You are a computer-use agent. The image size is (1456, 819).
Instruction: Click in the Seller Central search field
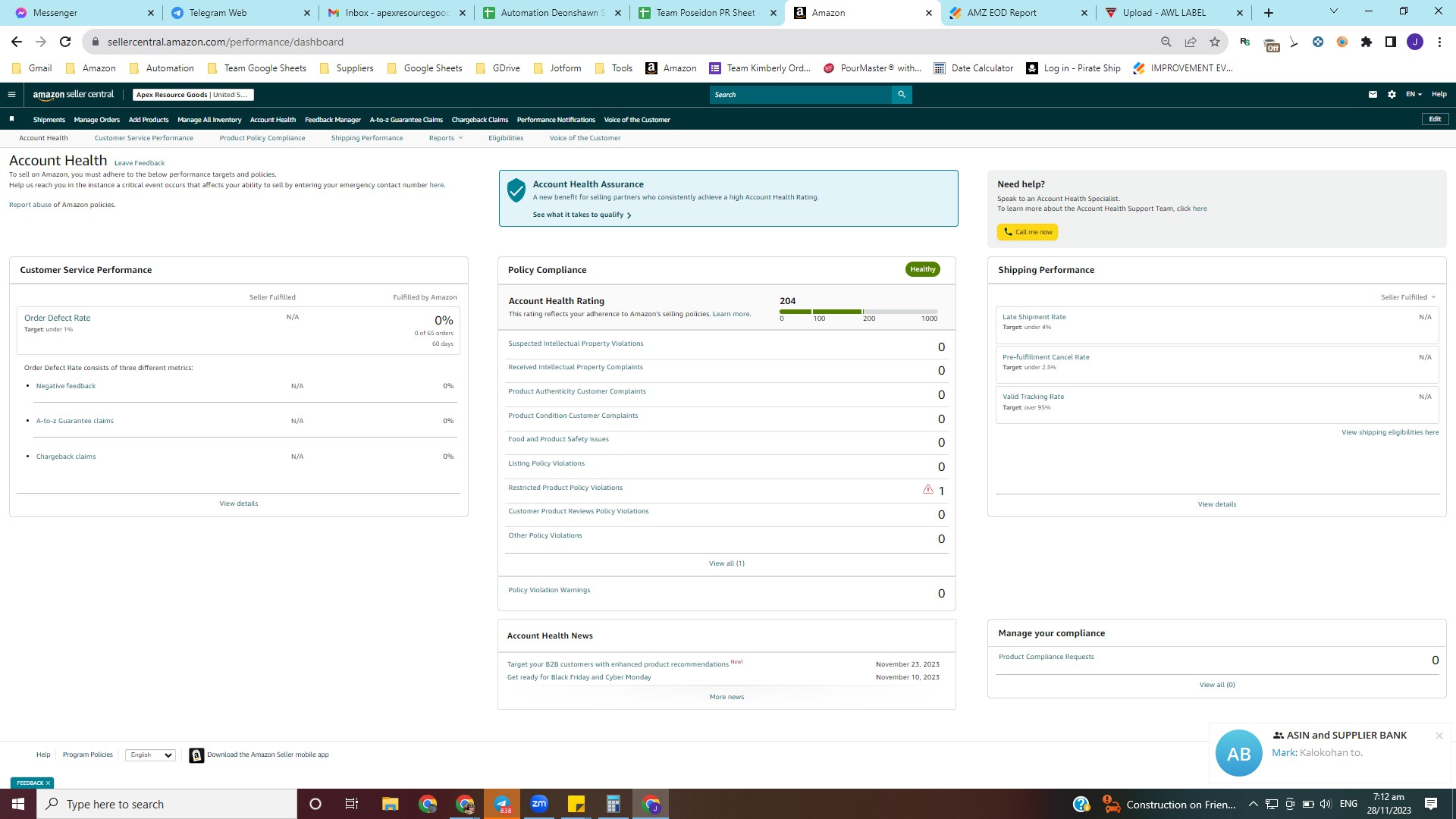tap(801, 95)
